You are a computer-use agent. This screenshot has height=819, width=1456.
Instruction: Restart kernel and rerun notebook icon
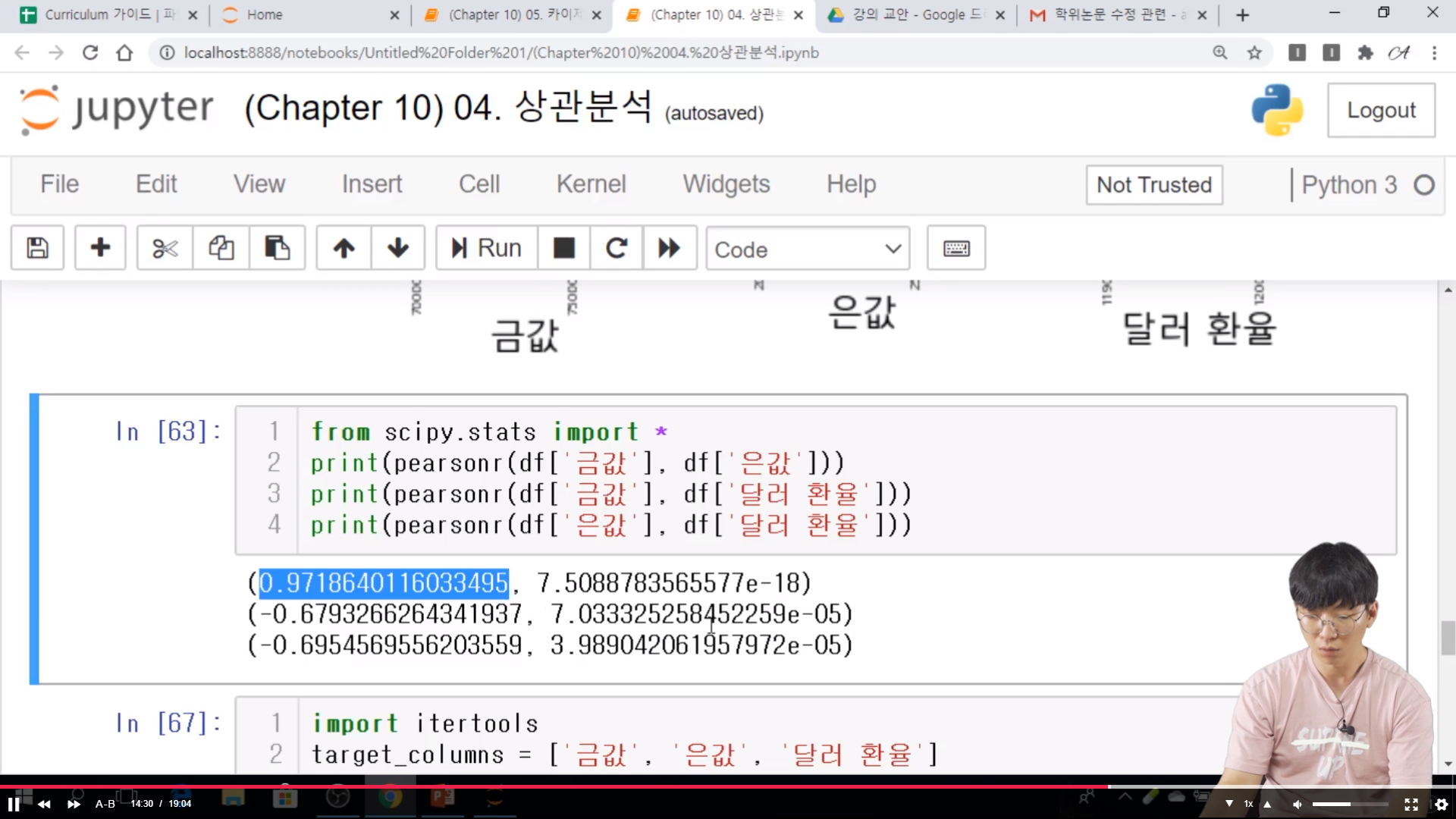point(669,248)
